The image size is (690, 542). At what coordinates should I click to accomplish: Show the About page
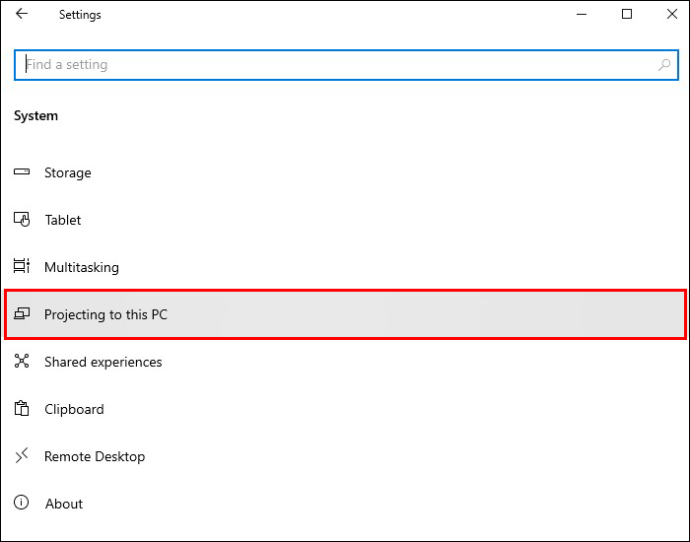pyautogui.click(x=64, y=504)
